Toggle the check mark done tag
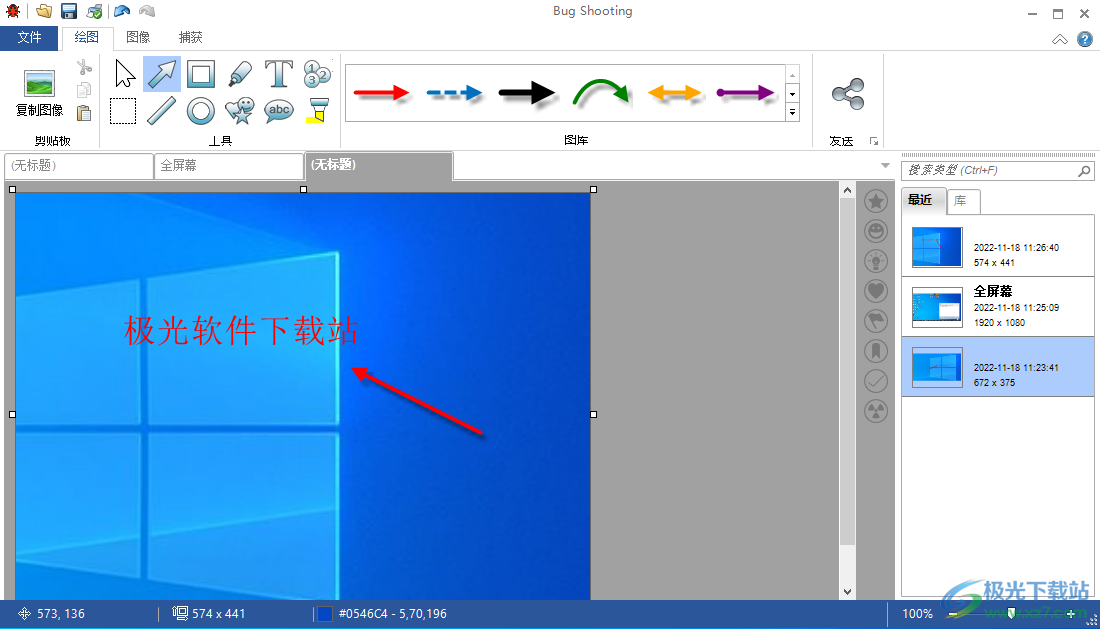This screenshot has height=629, width=1100. 876,381
